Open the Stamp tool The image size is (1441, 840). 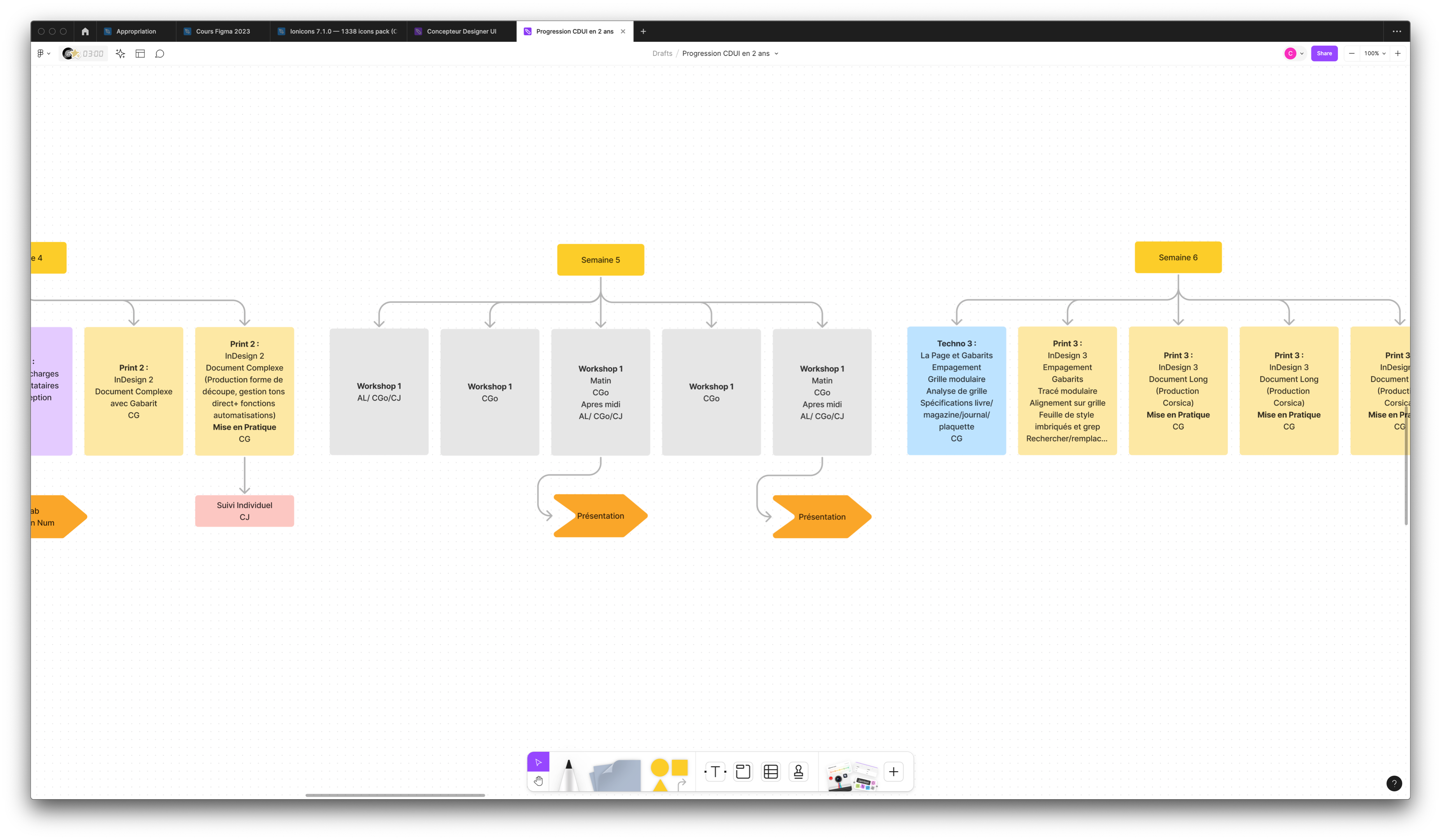[x=798, y=772]
